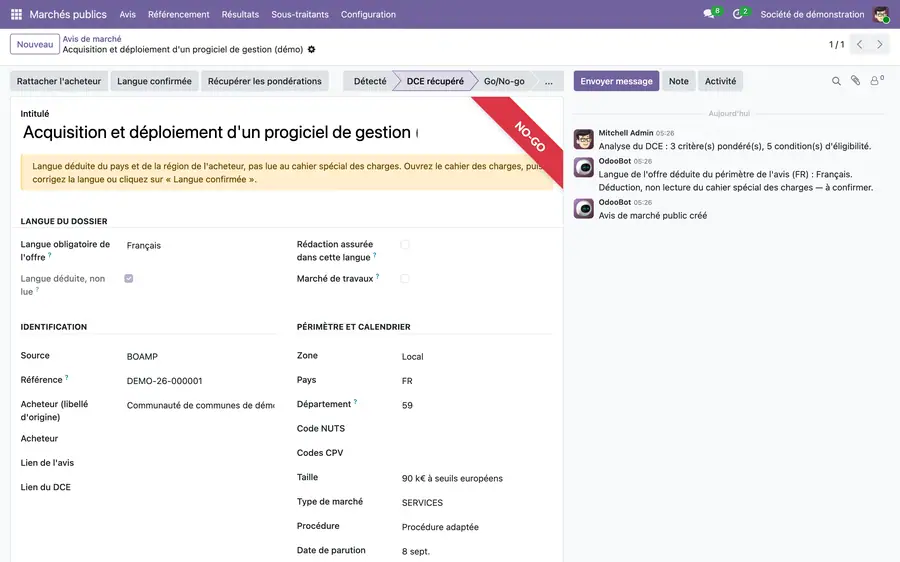Click Langue confirmée button
The image size is (900, 562).
click(154, 81)
